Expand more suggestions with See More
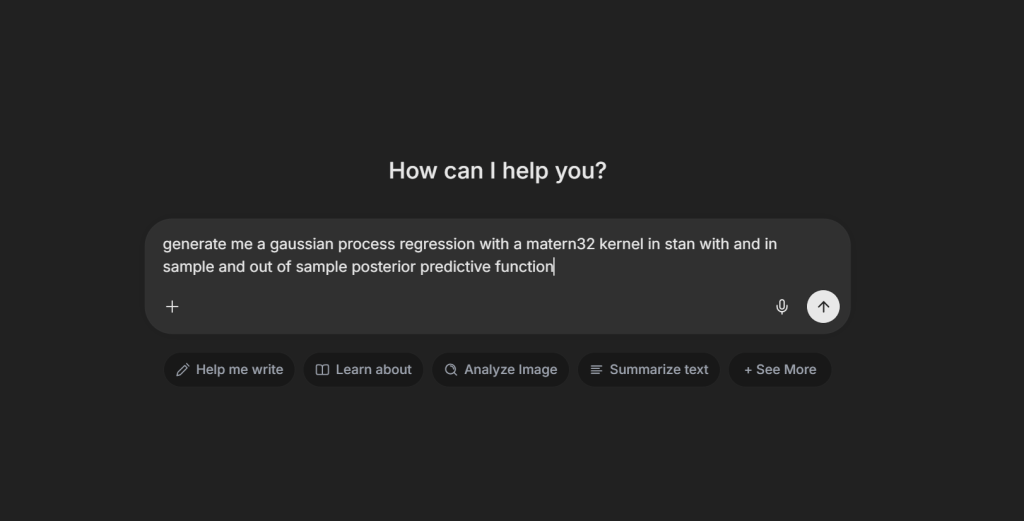 [786, 370]
